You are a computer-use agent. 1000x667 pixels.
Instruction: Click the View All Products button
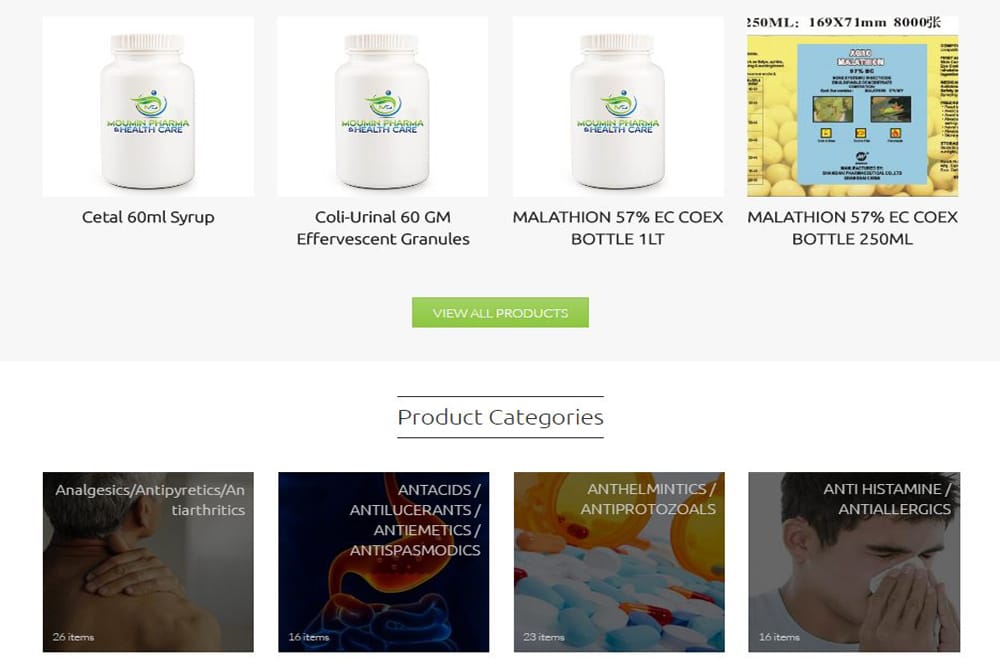pos(500,312)
